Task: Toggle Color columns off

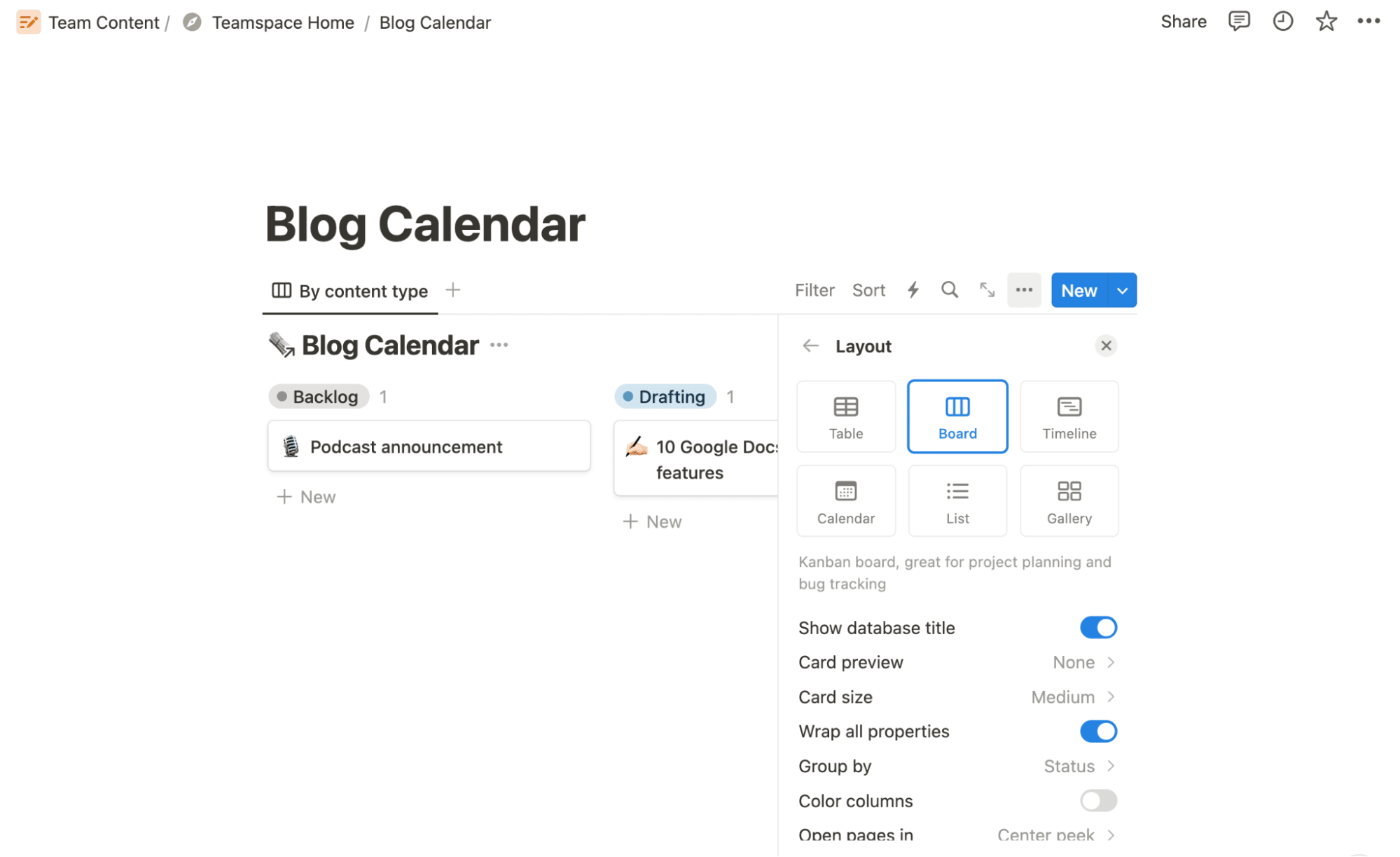Action: (1097, 800)
